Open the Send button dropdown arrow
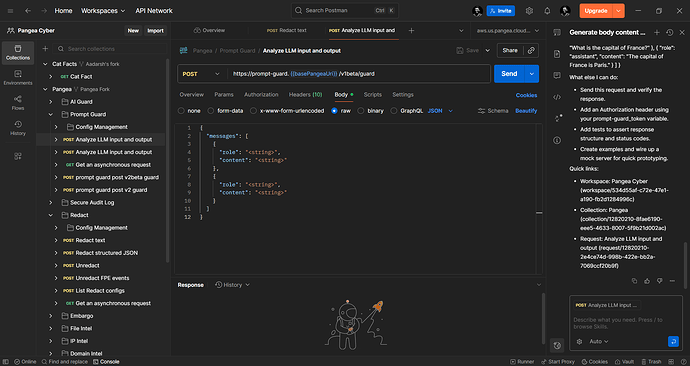Viewport: 690px width, 366px height. click(532, 74)
